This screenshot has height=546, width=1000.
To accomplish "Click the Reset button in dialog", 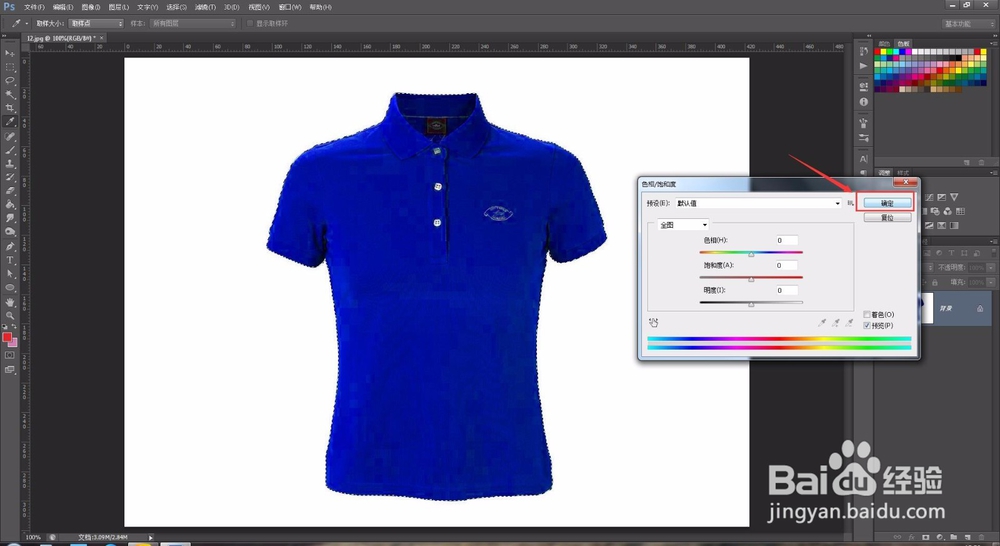I will [887, 218].
